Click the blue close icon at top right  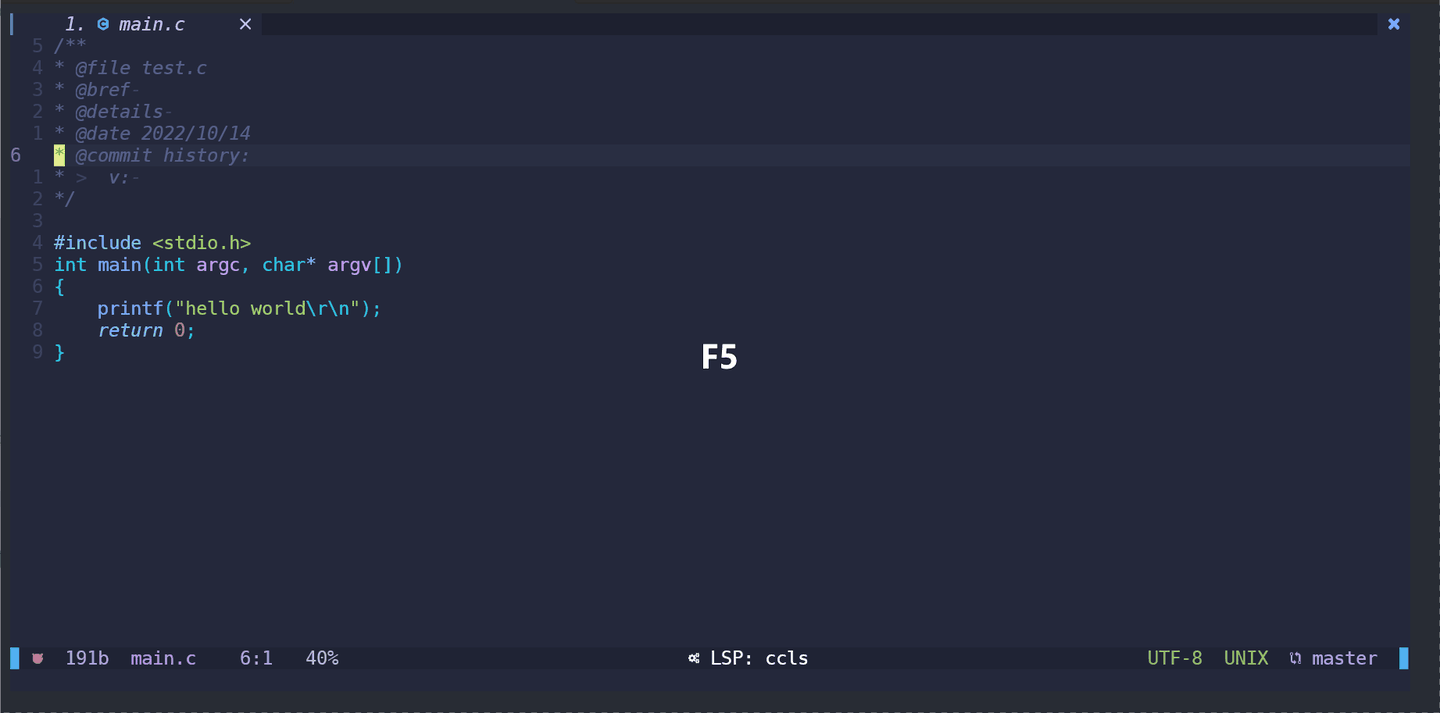(x=1394, y=24)
